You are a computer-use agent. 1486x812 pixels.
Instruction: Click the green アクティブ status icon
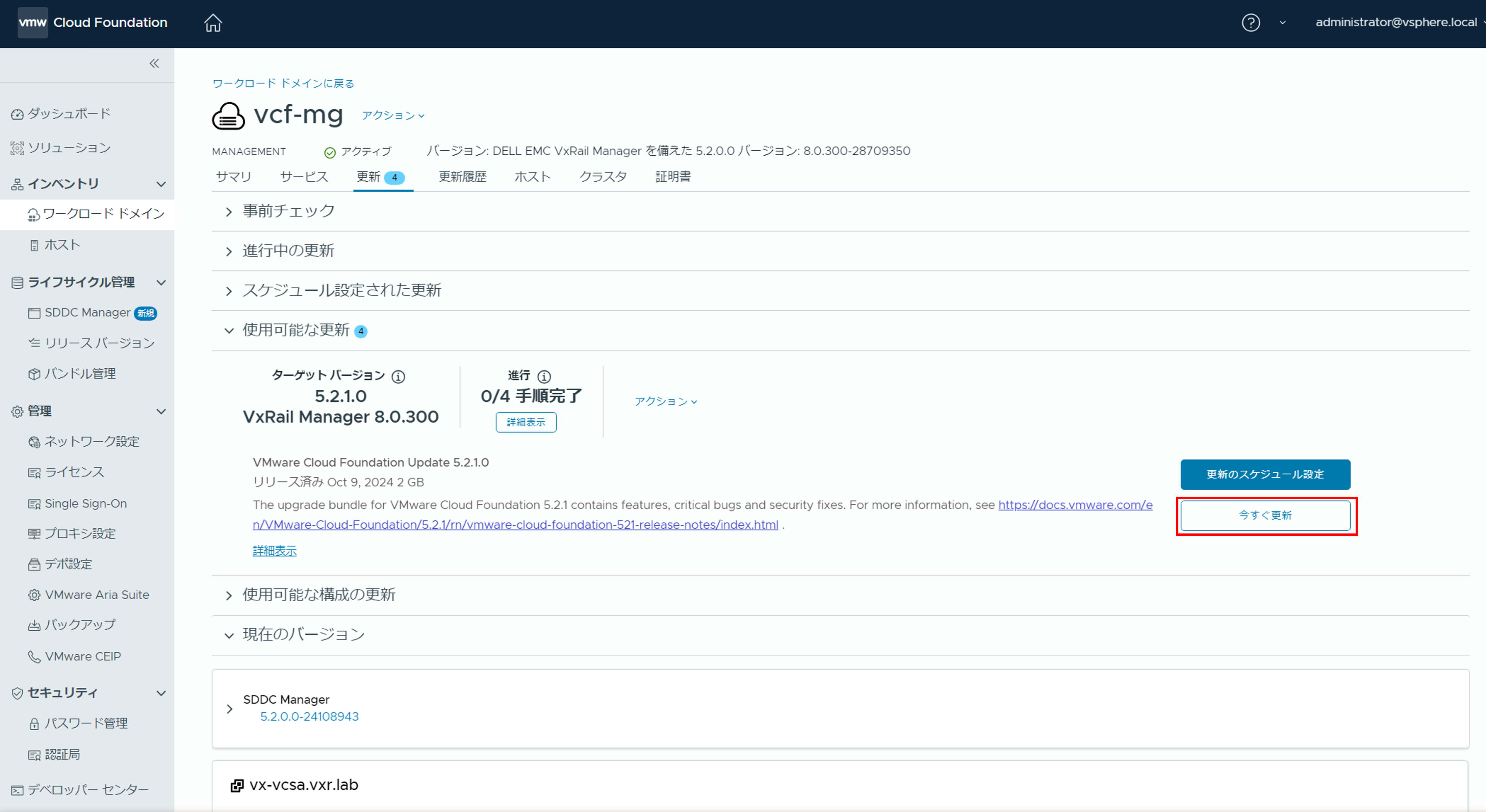330,152
